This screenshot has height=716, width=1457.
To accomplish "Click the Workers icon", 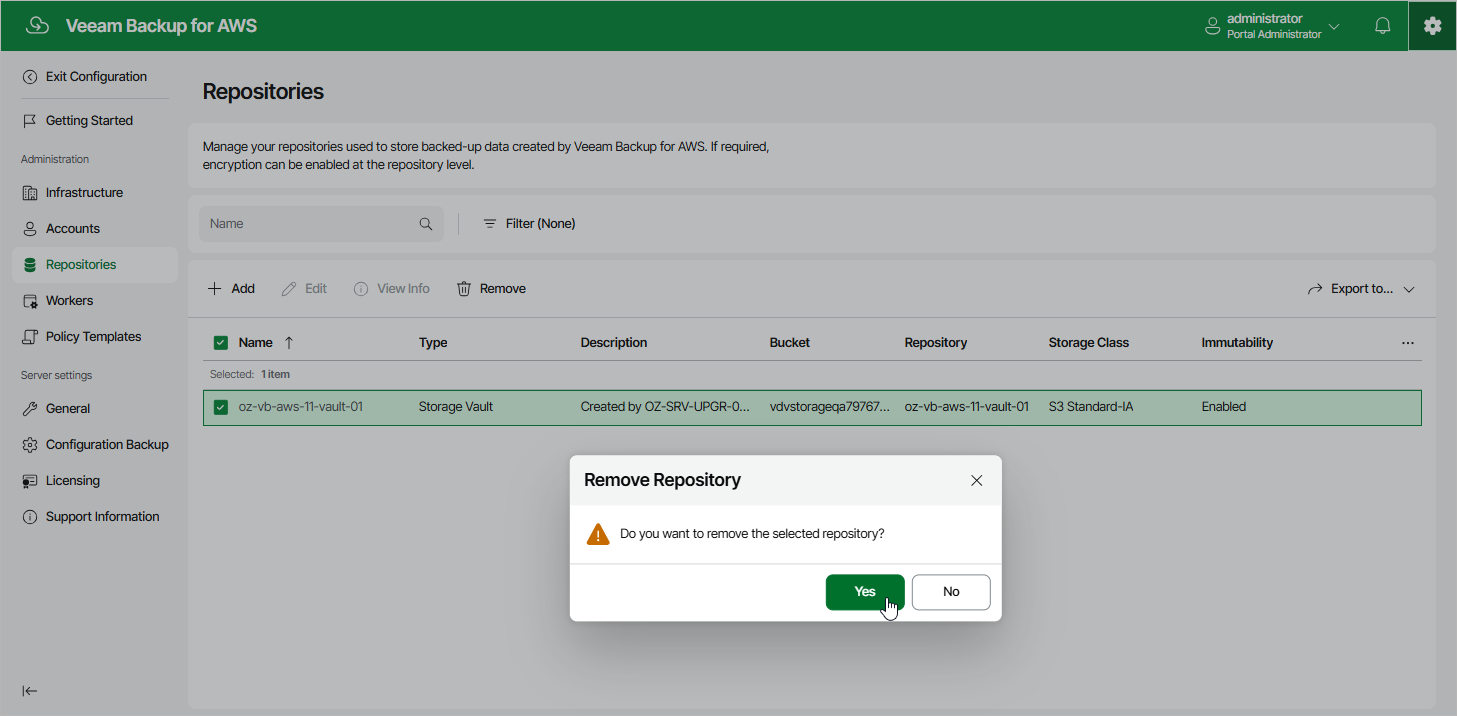I will point(30,301).
